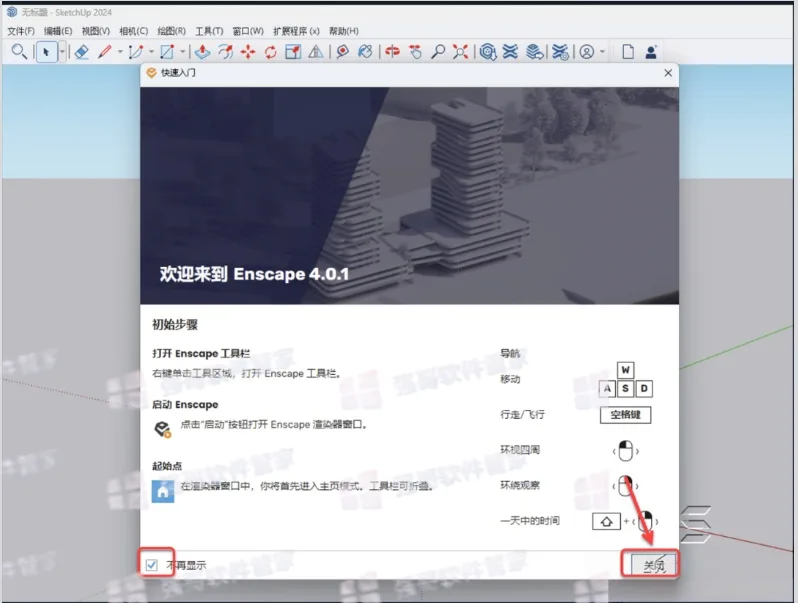Click the blue home icon under 起始点

click(163, 491)
